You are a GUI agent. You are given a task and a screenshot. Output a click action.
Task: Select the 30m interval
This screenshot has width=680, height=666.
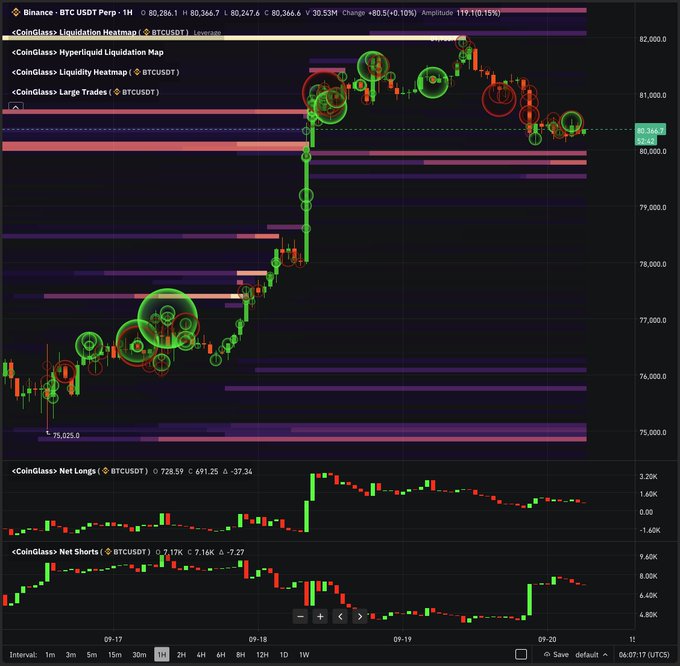click(139, 654)
